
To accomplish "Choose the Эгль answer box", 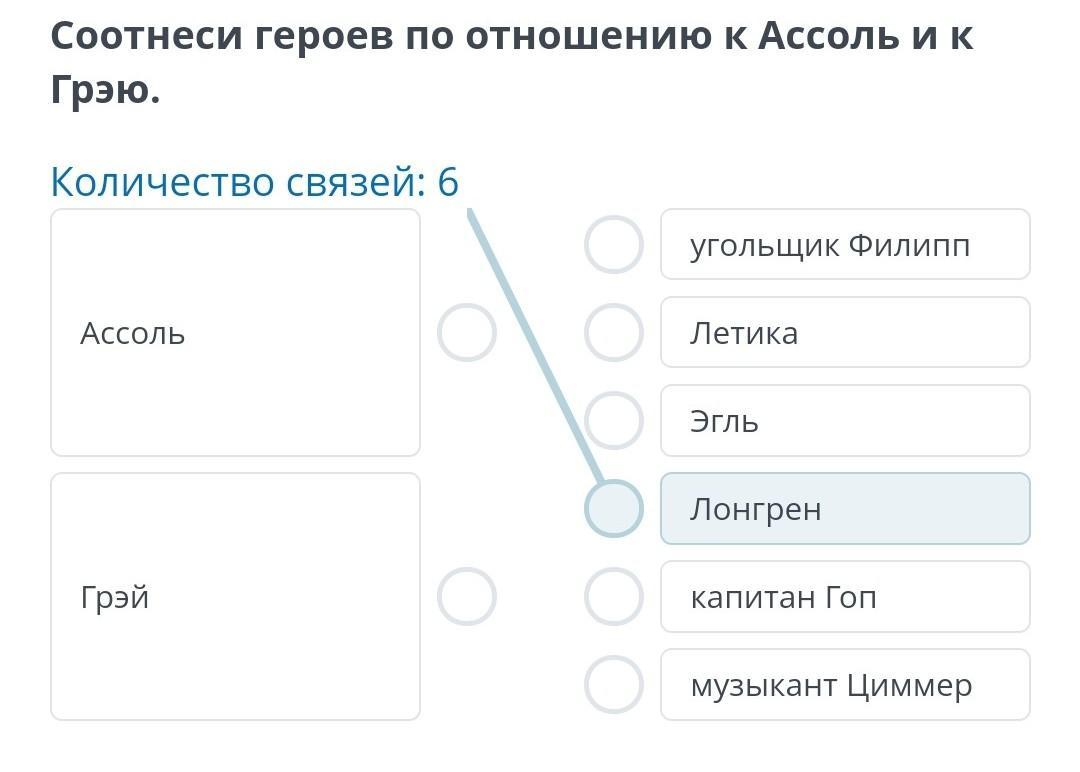I will [x=845, y=421].
